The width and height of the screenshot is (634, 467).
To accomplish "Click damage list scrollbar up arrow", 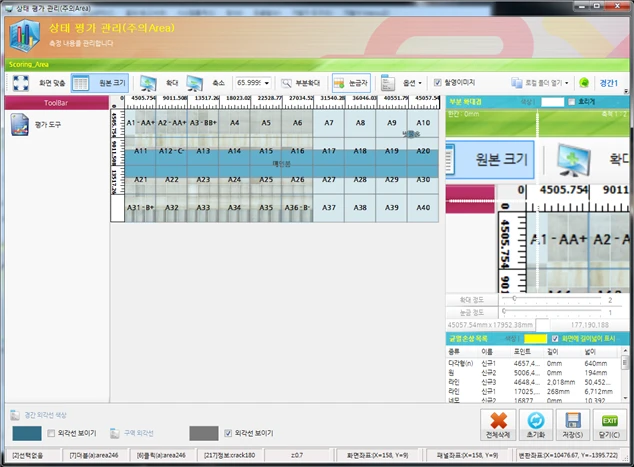I will pyautogui.click(x=625, y=351).
